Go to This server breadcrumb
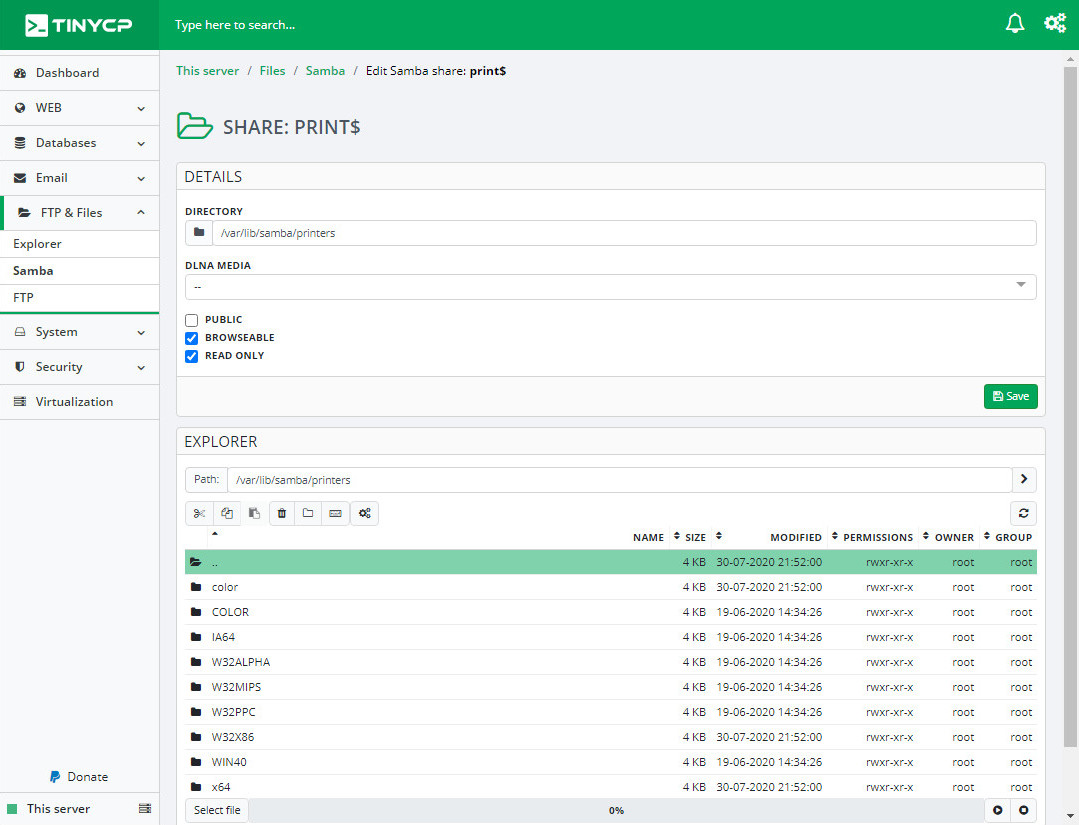Viewport: 1079px width, 825px height. (207, 71)
